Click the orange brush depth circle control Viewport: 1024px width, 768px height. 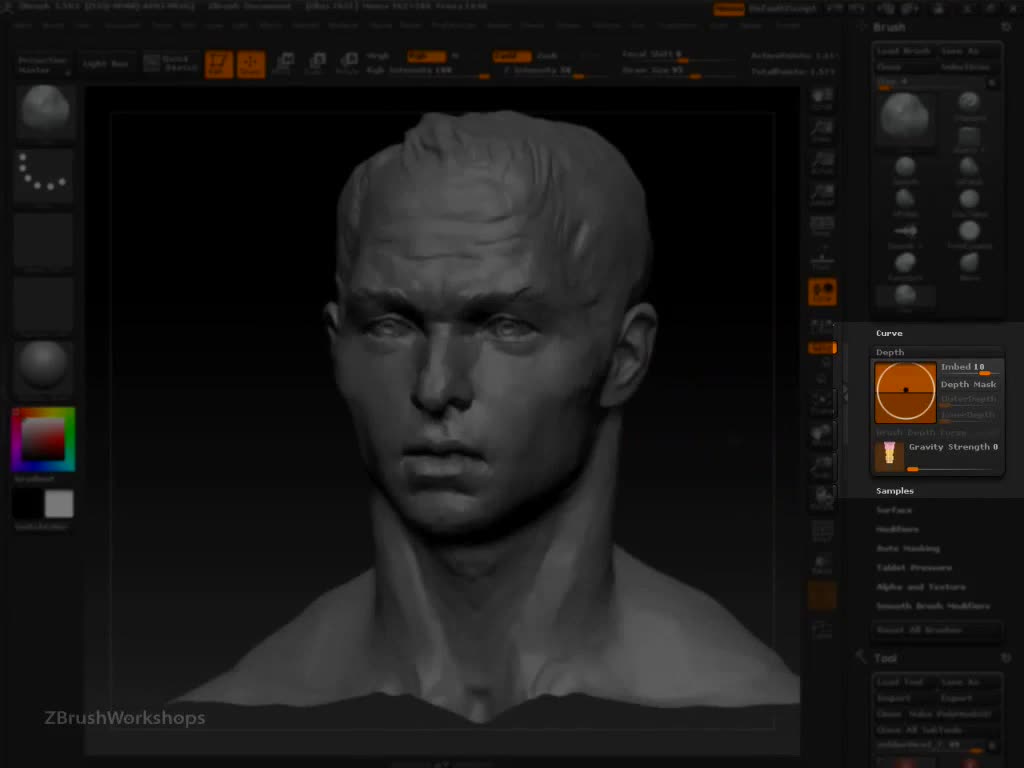point(905,392)
